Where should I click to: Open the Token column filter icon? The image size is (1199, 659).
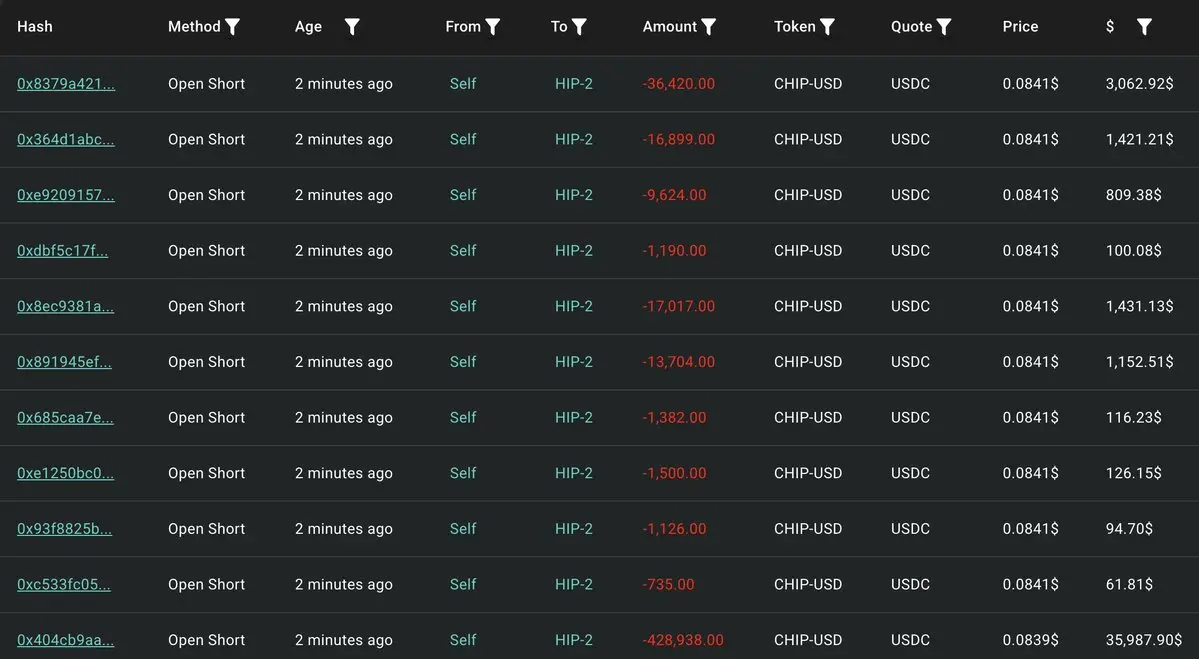[827, 27]
